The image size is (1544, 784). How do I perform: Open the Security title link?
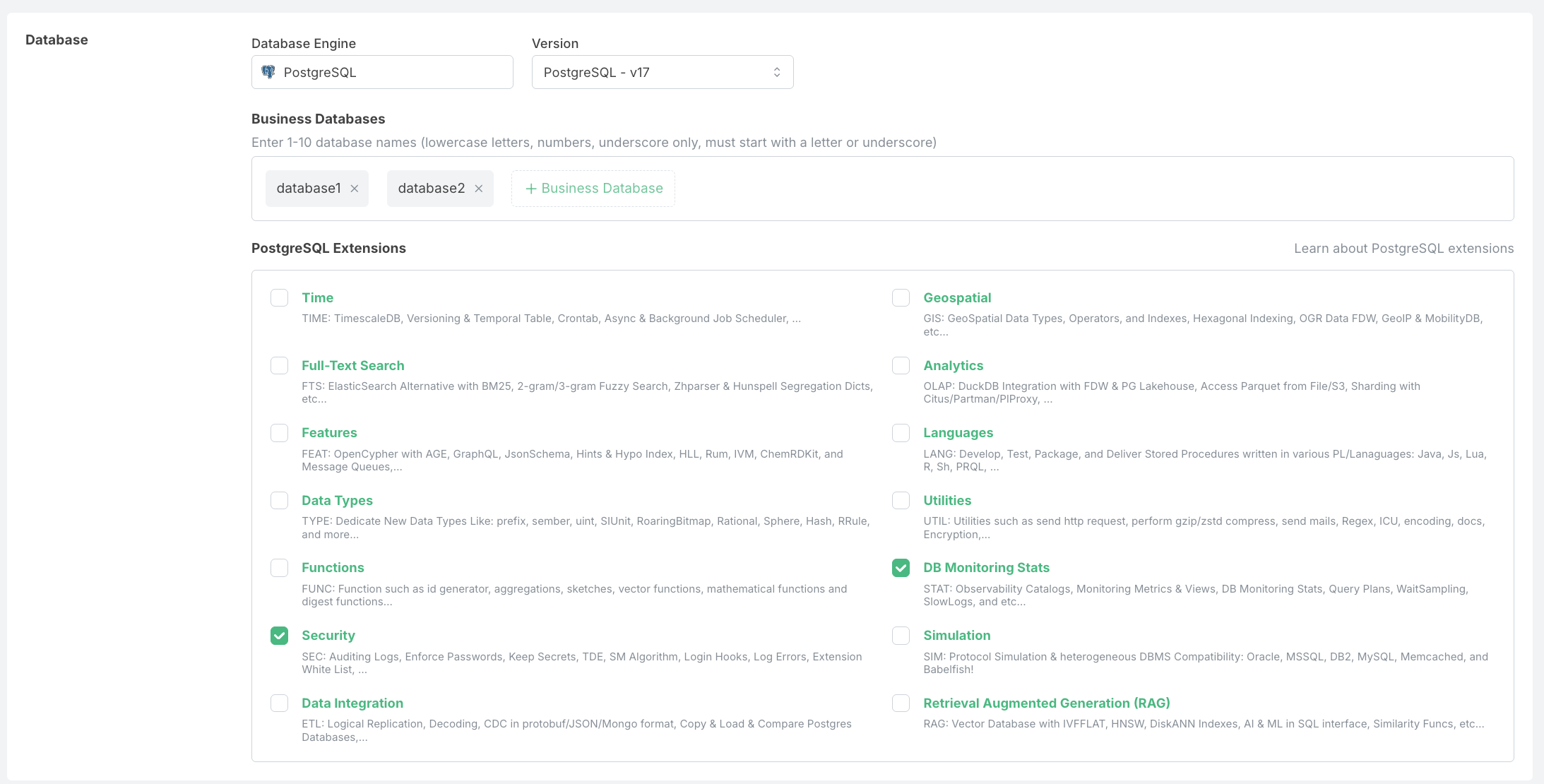[328, 636]
